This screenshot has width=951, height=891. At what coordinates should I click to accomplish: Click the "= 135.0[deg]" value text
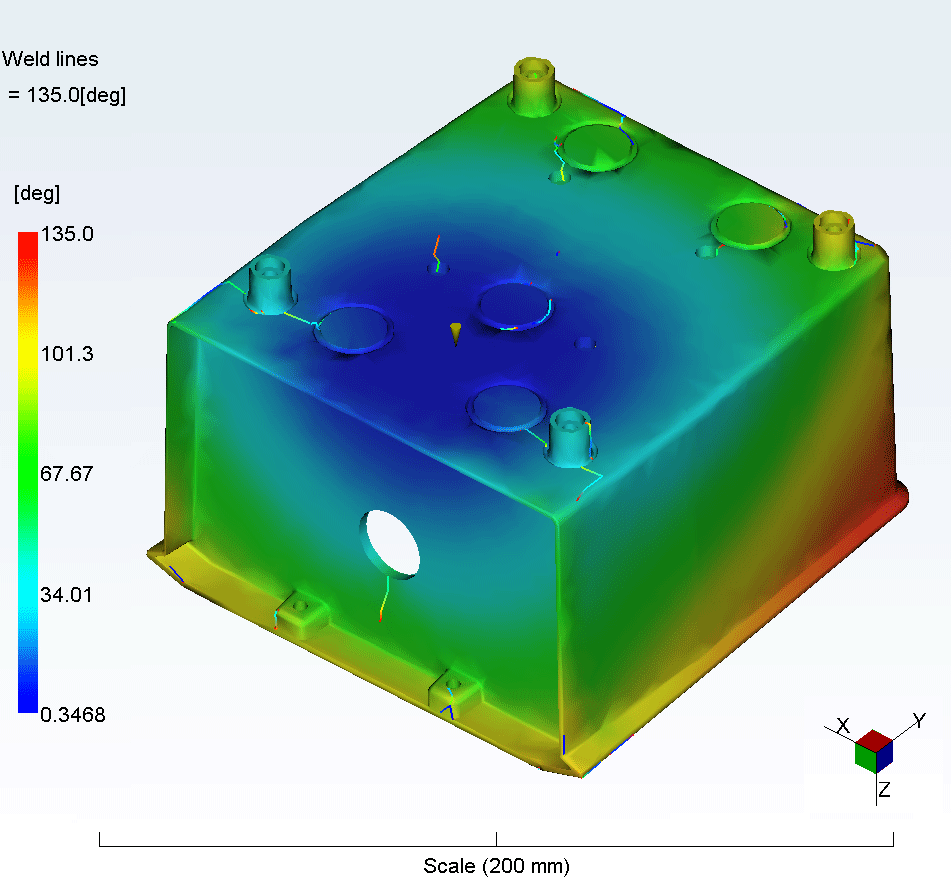coord(67,95)
